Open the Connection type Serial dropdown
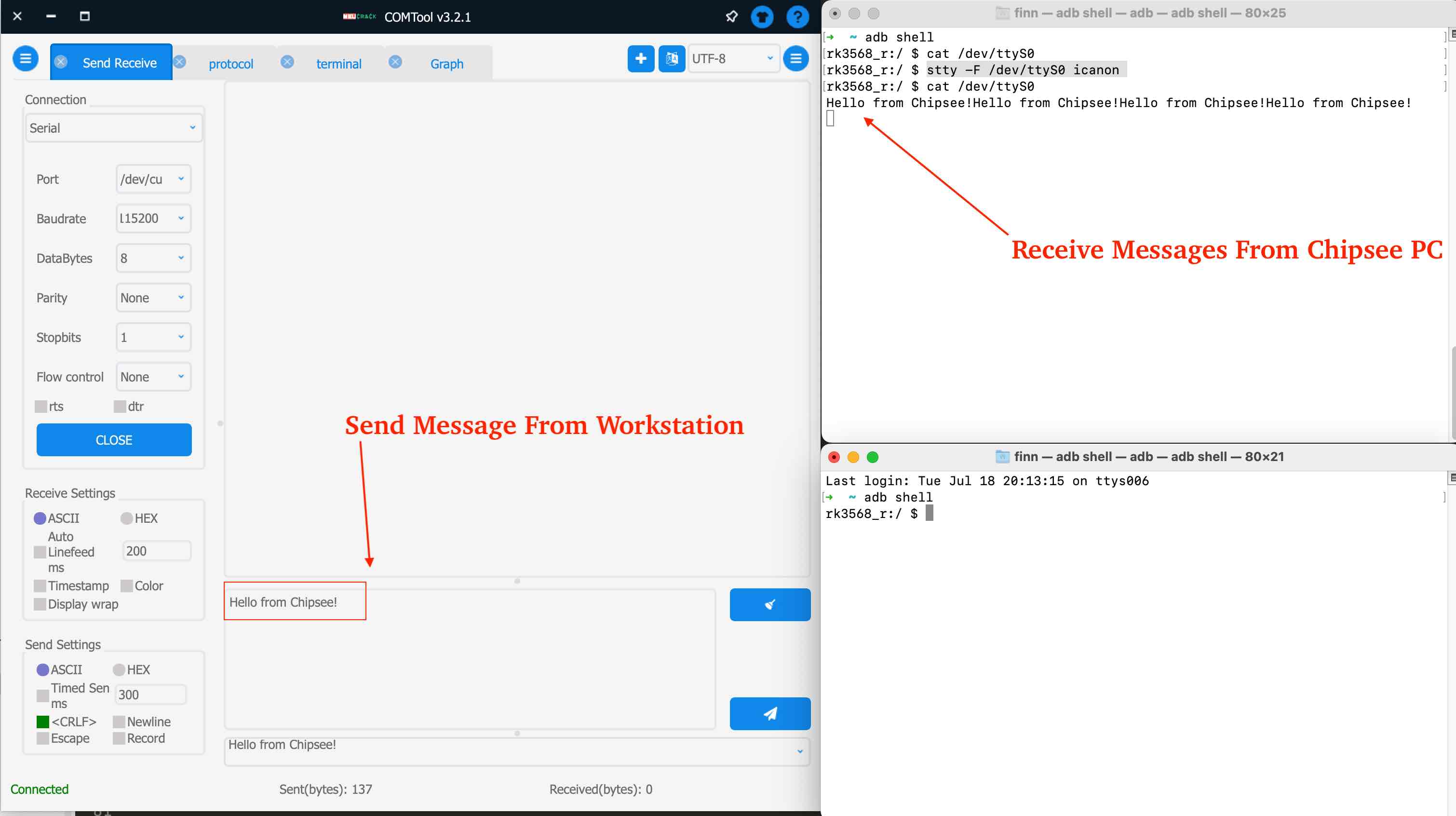The height and width of the screenshot is (816, 1456). 114,128
